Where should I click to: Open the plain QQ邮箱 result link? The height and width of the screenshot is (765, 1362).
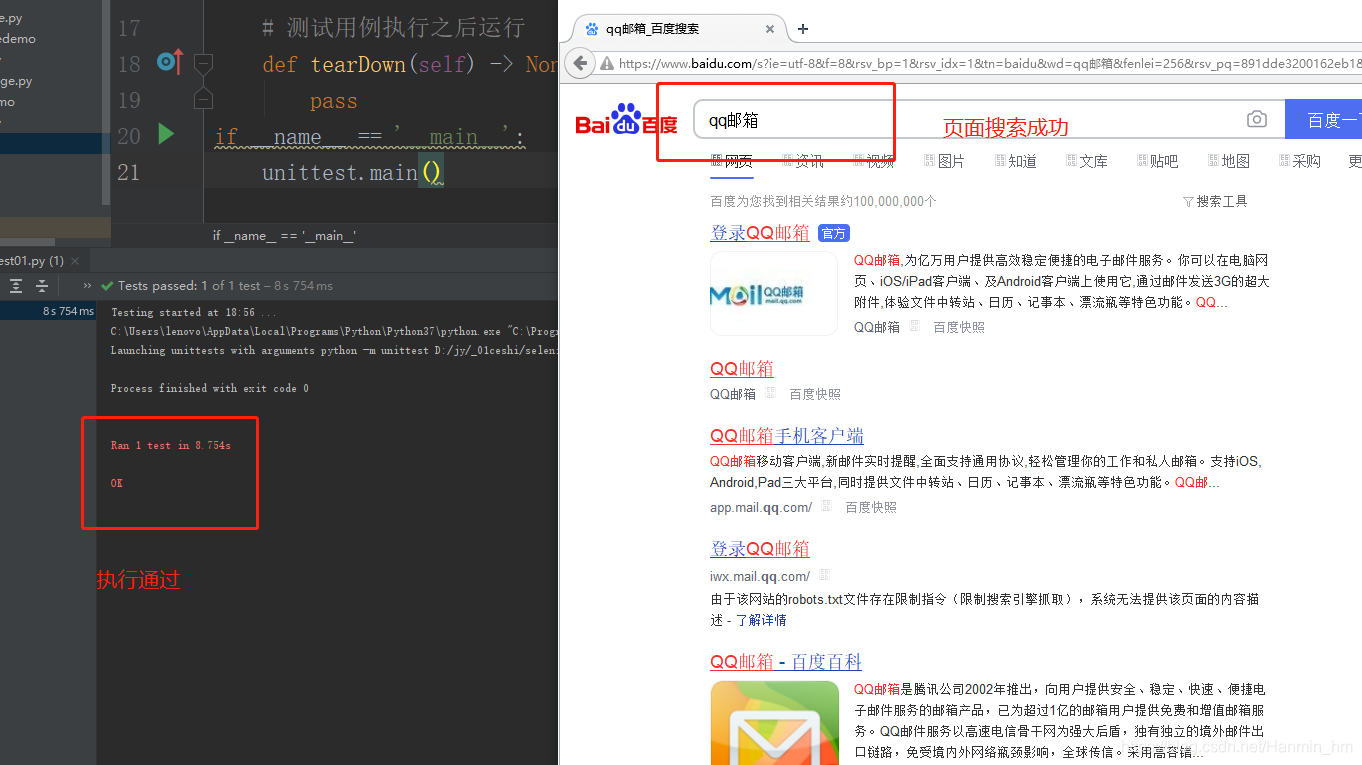click(742, 369)
